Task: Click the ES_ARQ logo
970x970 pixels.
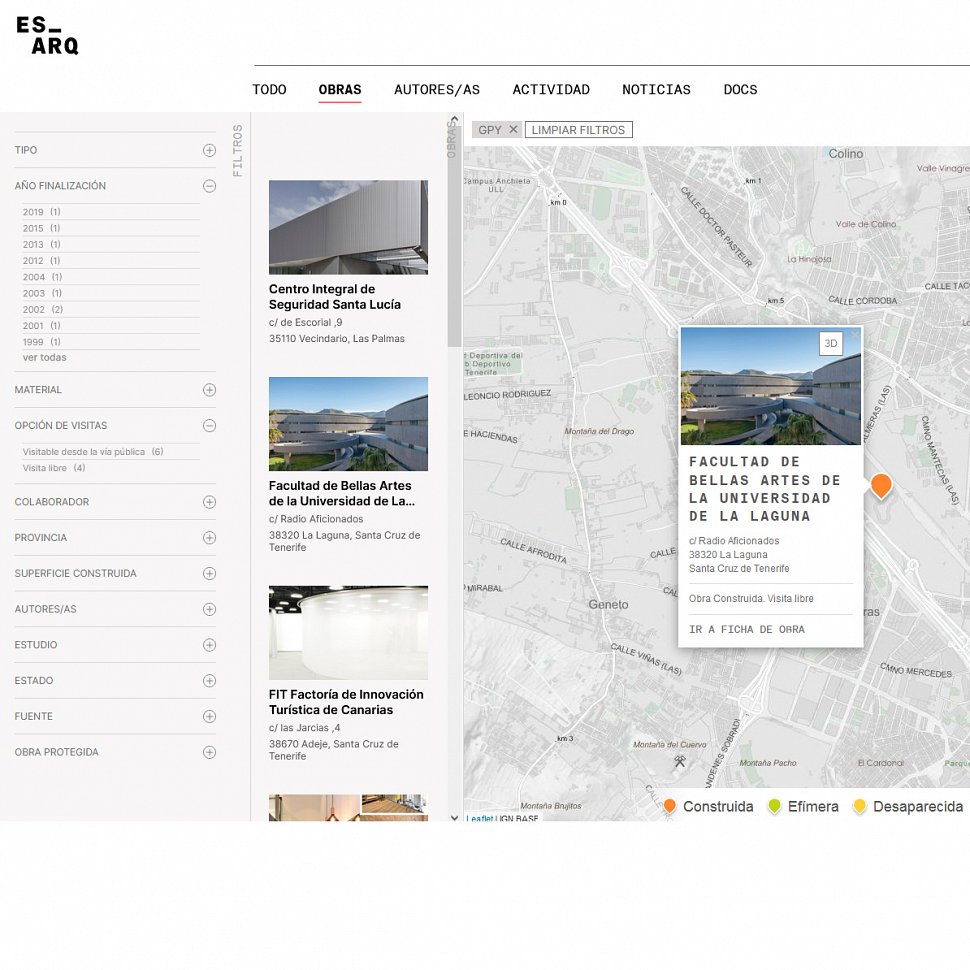Action: pyautogui.click(x=47, y=36)
